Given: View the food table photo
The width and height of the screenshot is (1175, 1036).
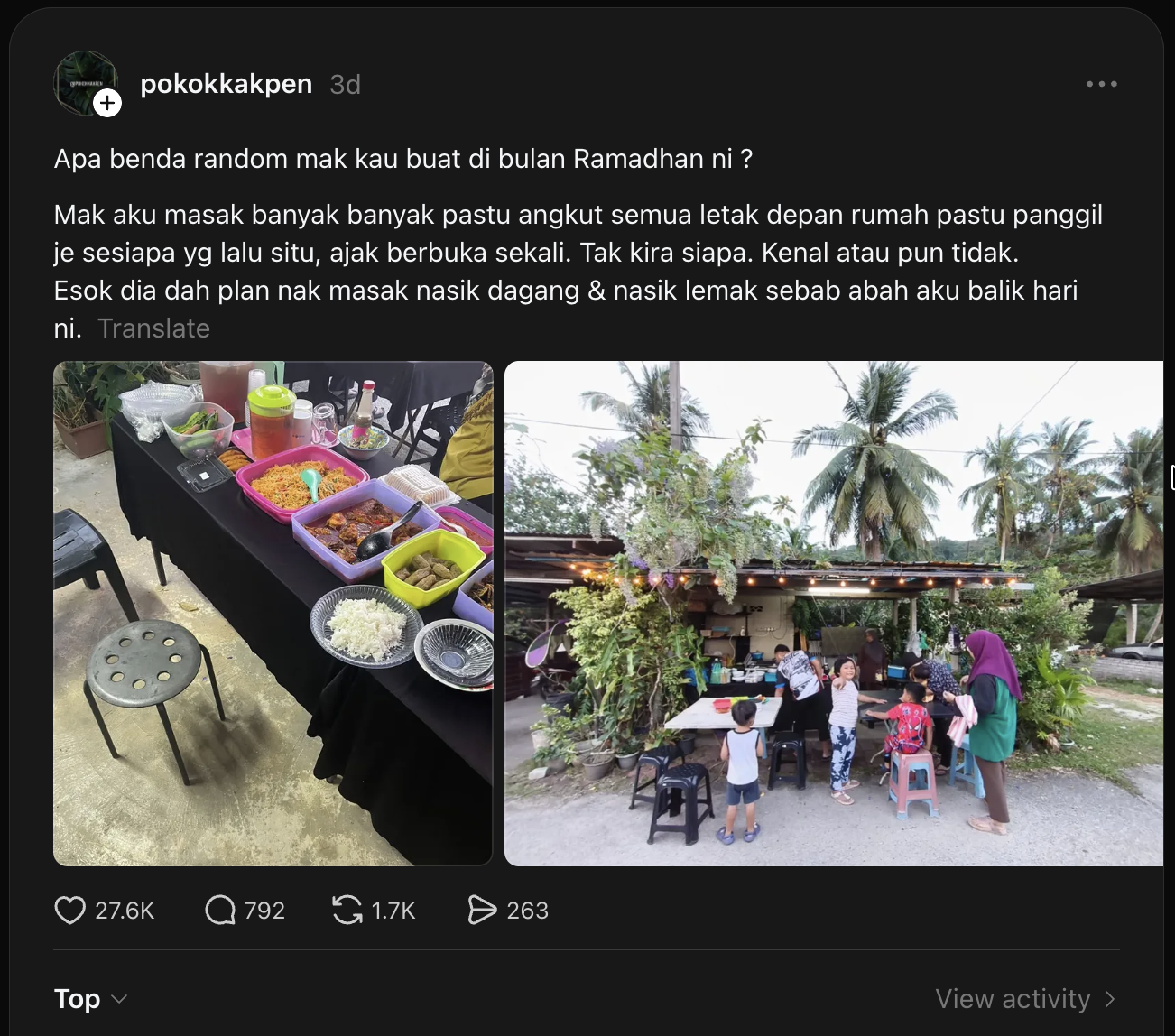Looking at the screenshot, I should point(273,614).
